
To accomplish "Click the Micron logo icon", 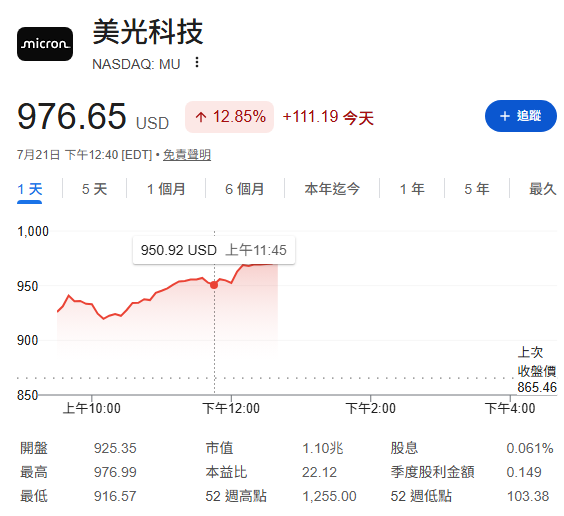I will pos(45,44).
